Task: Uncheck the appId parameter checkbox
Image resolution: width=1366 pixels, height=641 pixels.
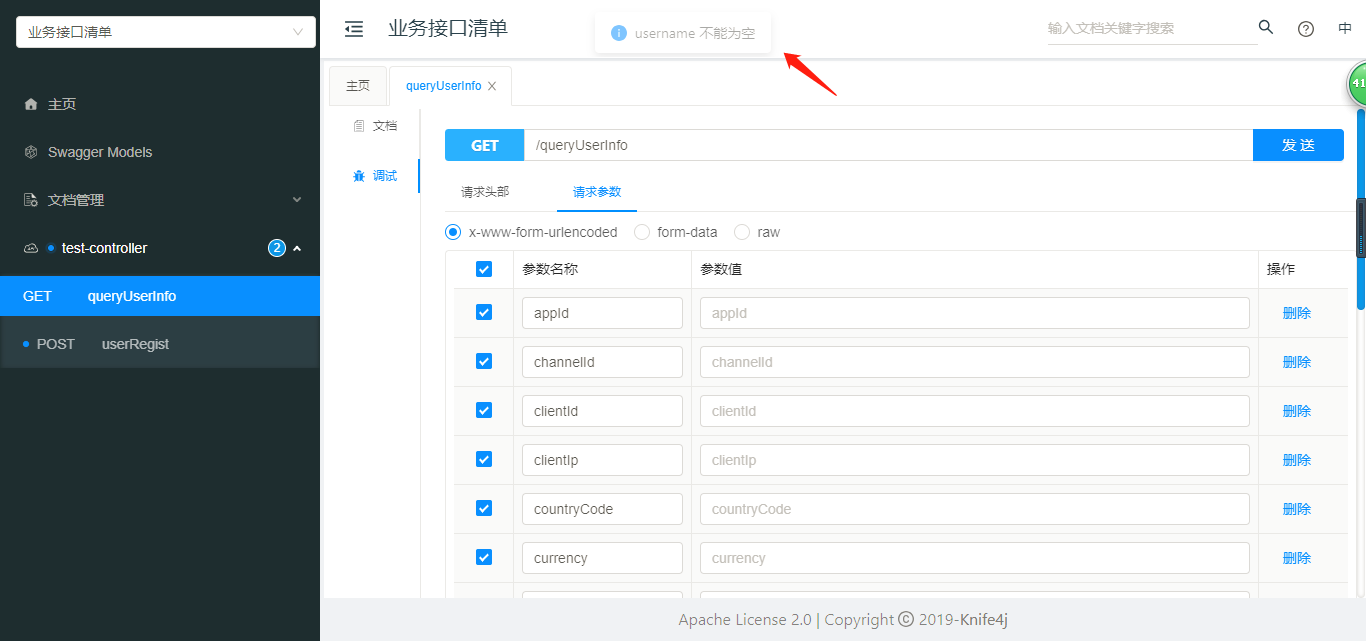Action: (x=484, y=312)
